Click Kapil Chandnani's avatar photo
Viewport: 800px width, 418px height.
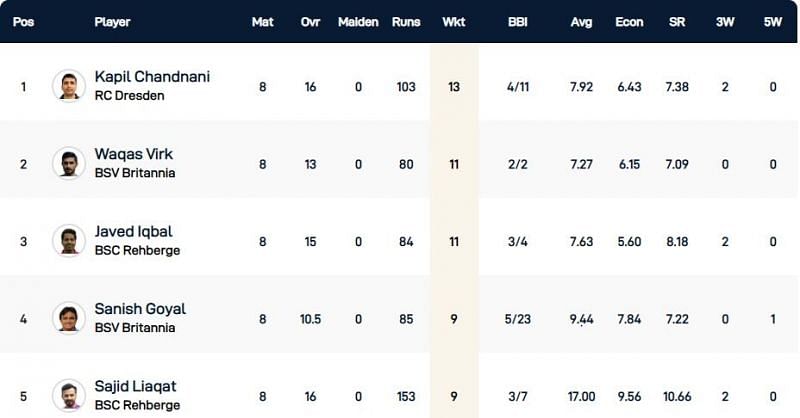coord(69,86)
